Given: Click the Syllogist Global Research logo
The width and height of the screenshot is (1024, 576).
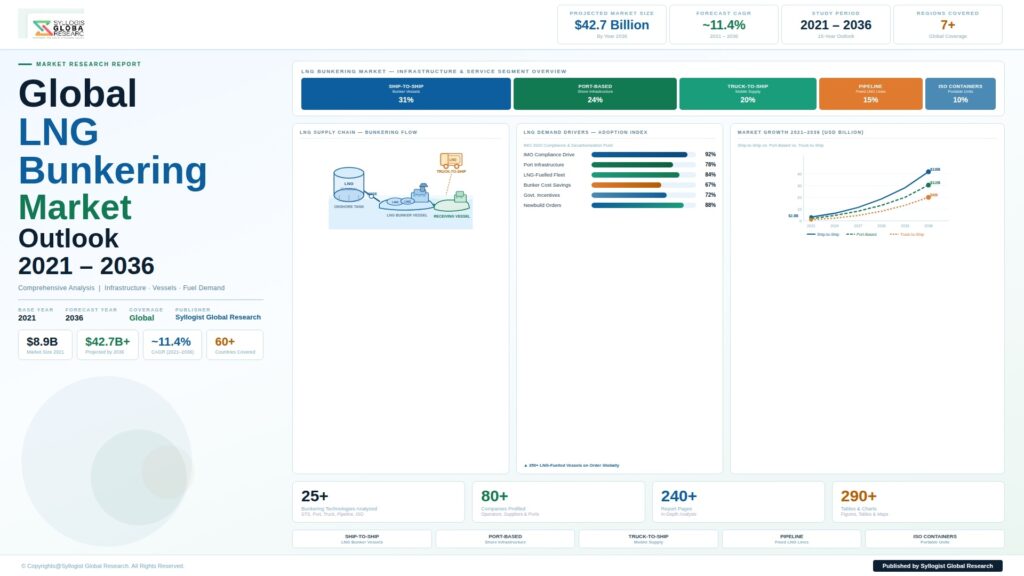Looking at the screenshot, I should click(58, 27).
